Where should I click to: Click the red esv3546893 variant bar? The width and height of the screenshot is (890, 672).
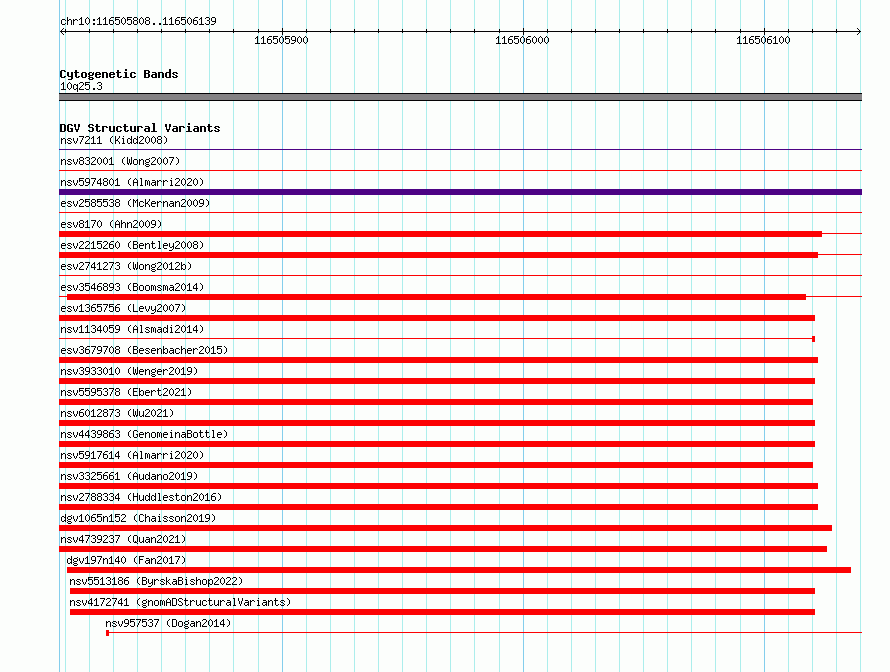436,297
